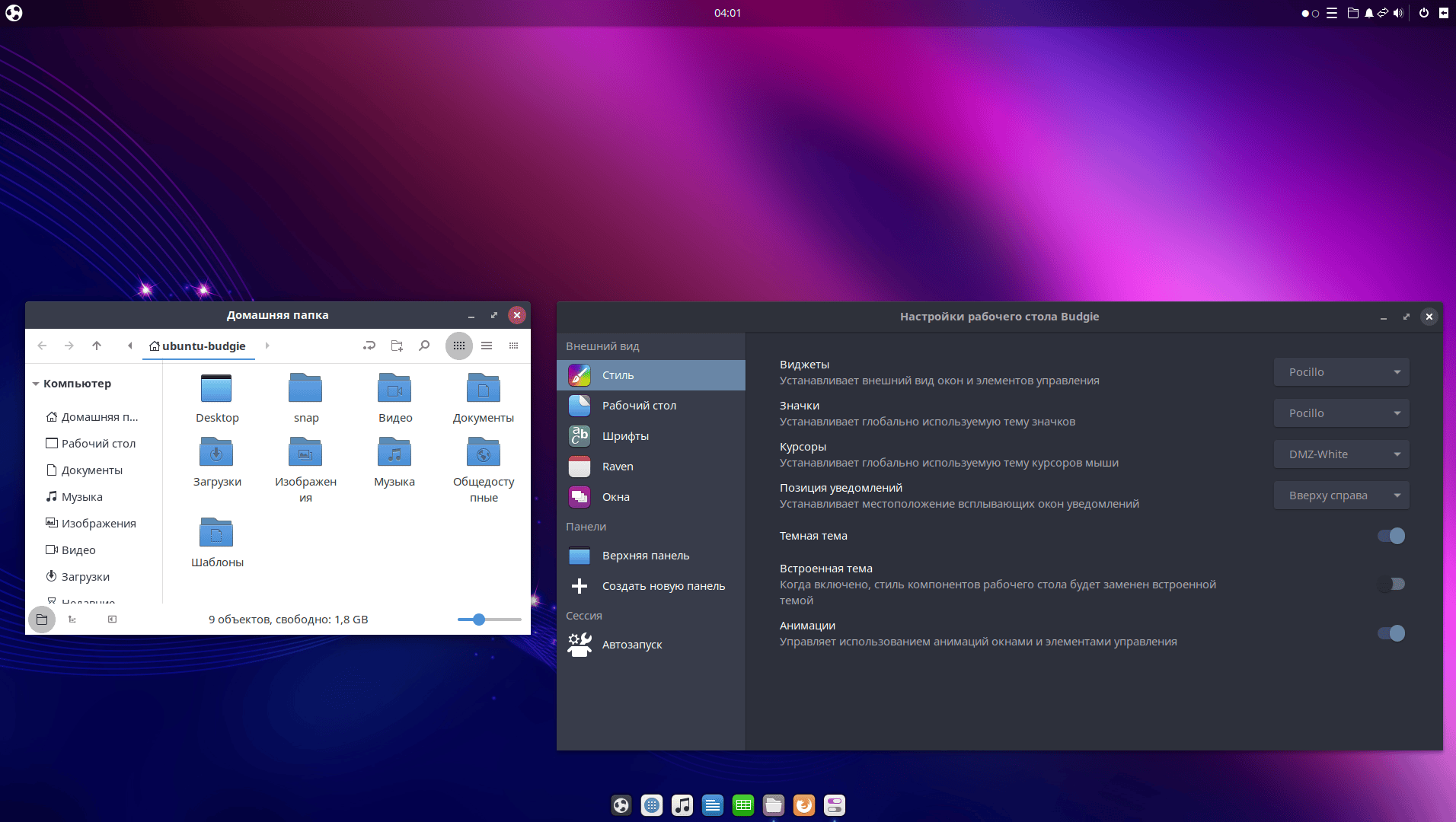1456x822 pixels.
Task: Open the Курсоры theme dropdown
Action: tap(1341, 454)
